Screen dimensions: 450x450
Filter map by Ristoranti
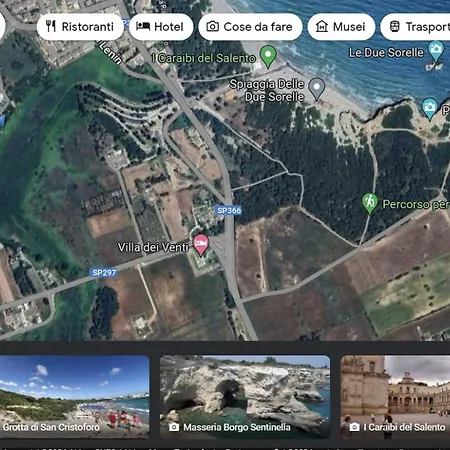[x=80, y=27]
